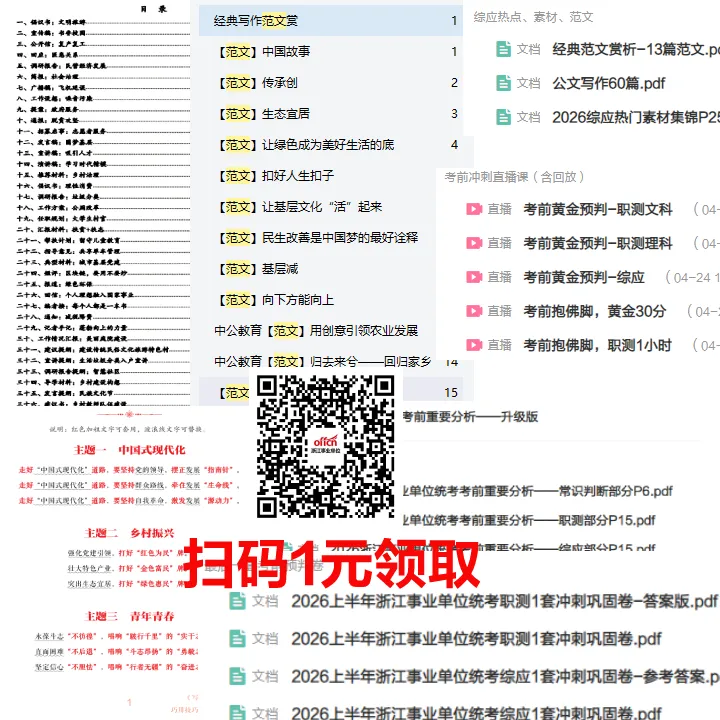This screenshot has width=720, height=720.
Task: Open live class 考前黄金预判-综应
Action: (x=584, y=277)
